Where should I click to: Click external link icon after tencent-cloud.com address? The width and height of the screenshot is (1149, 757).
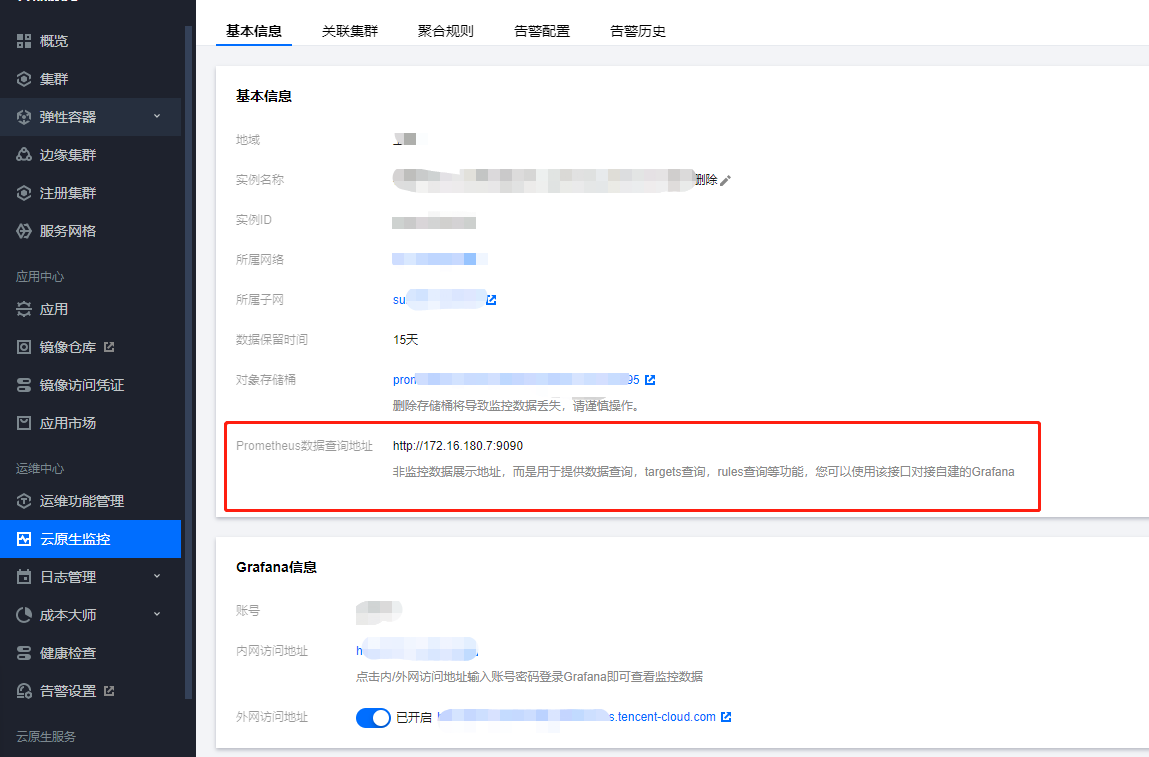pos(726,717)
